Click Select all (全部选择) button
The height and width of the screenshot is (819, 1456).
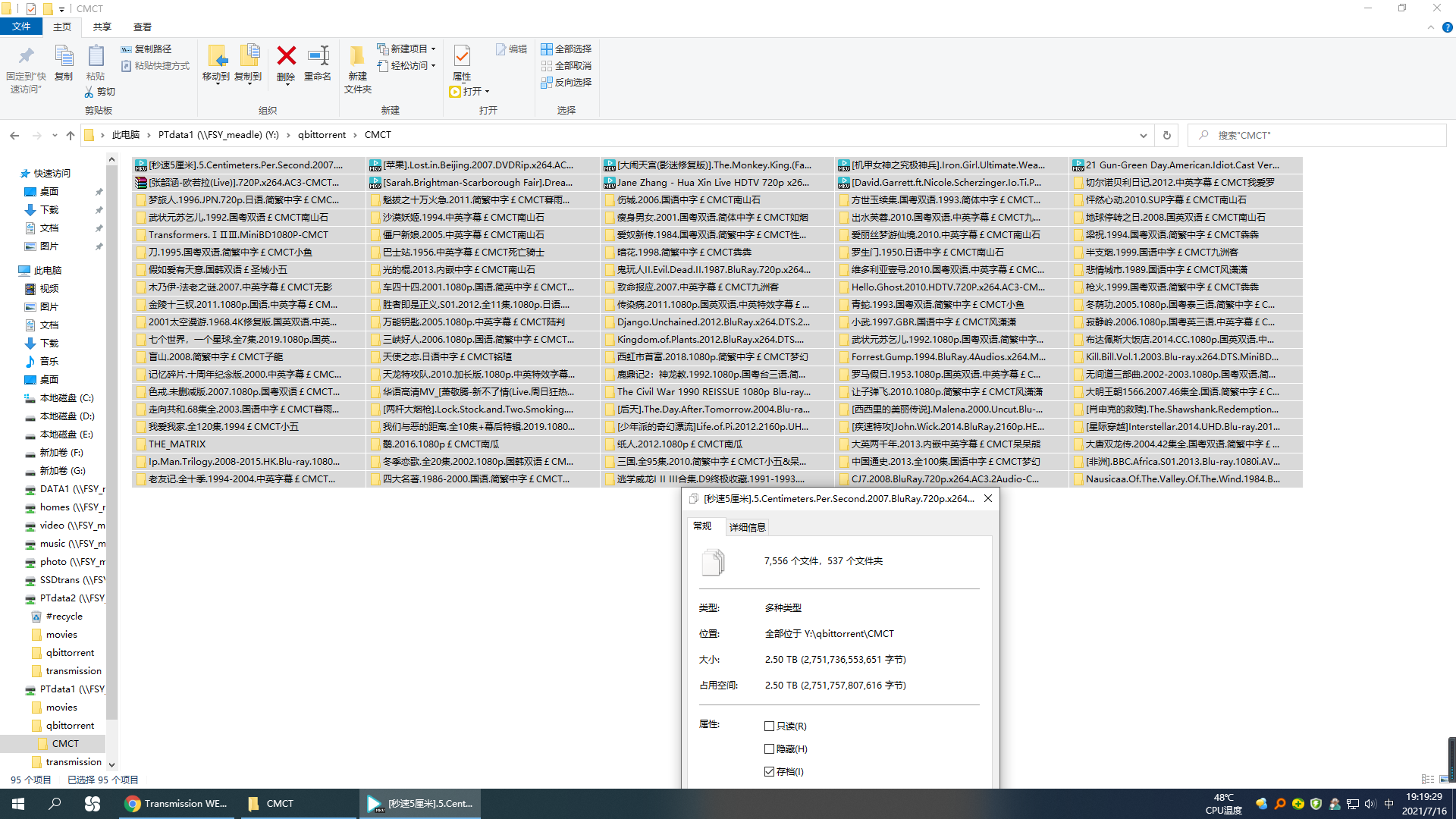coord(566,49)
